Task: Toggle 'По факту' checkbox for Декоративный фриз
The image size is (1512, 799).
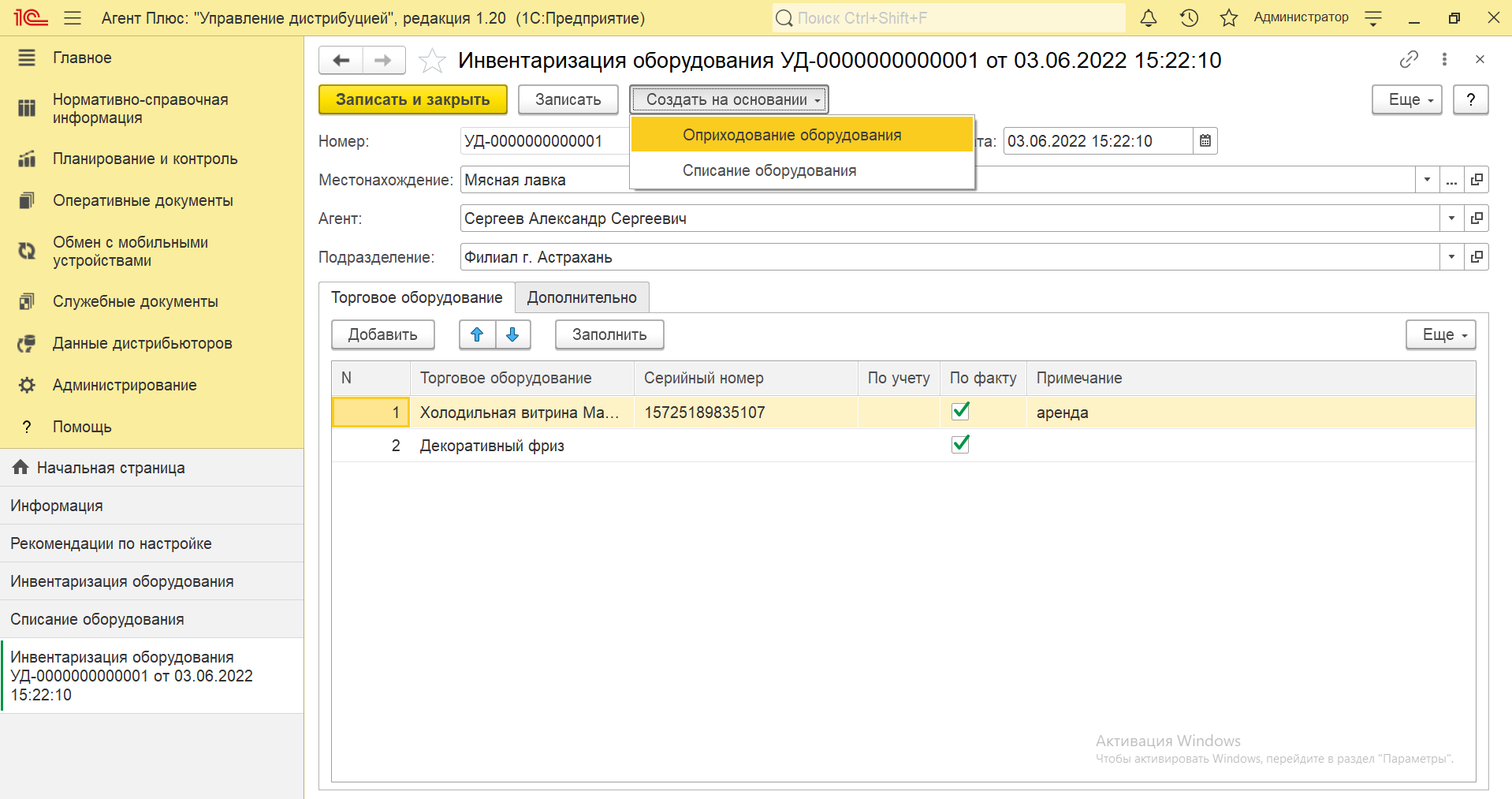Action: tap(960, 445)
